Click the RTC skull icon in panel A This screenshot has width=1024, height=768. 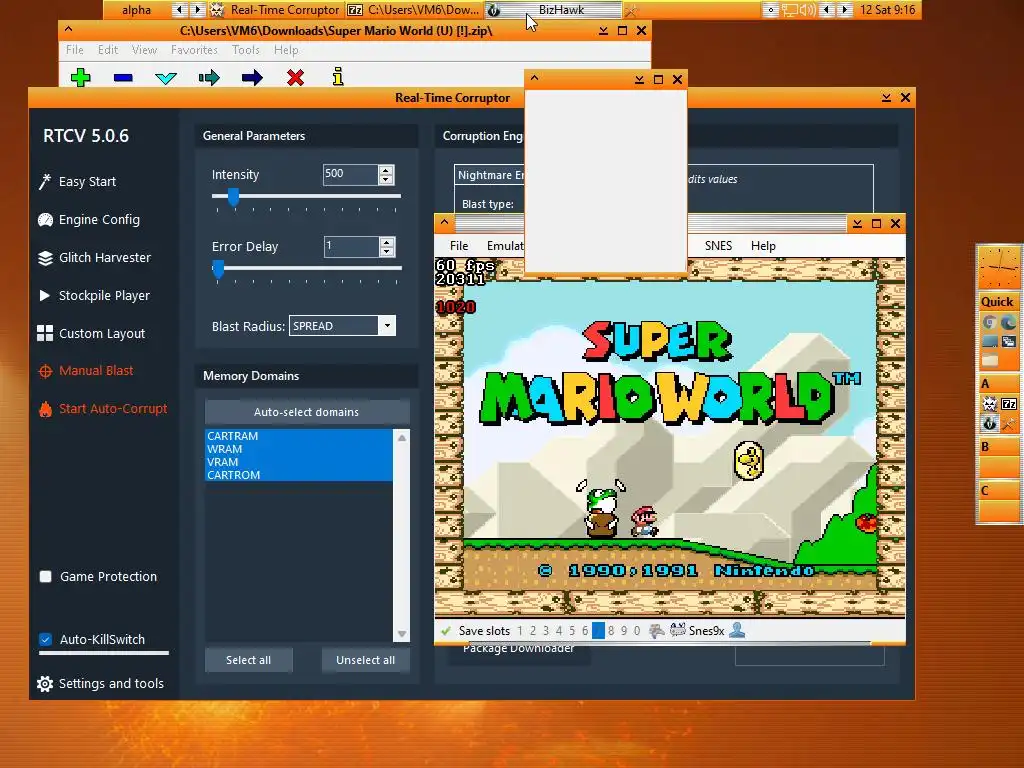click(x=989, y=404)
